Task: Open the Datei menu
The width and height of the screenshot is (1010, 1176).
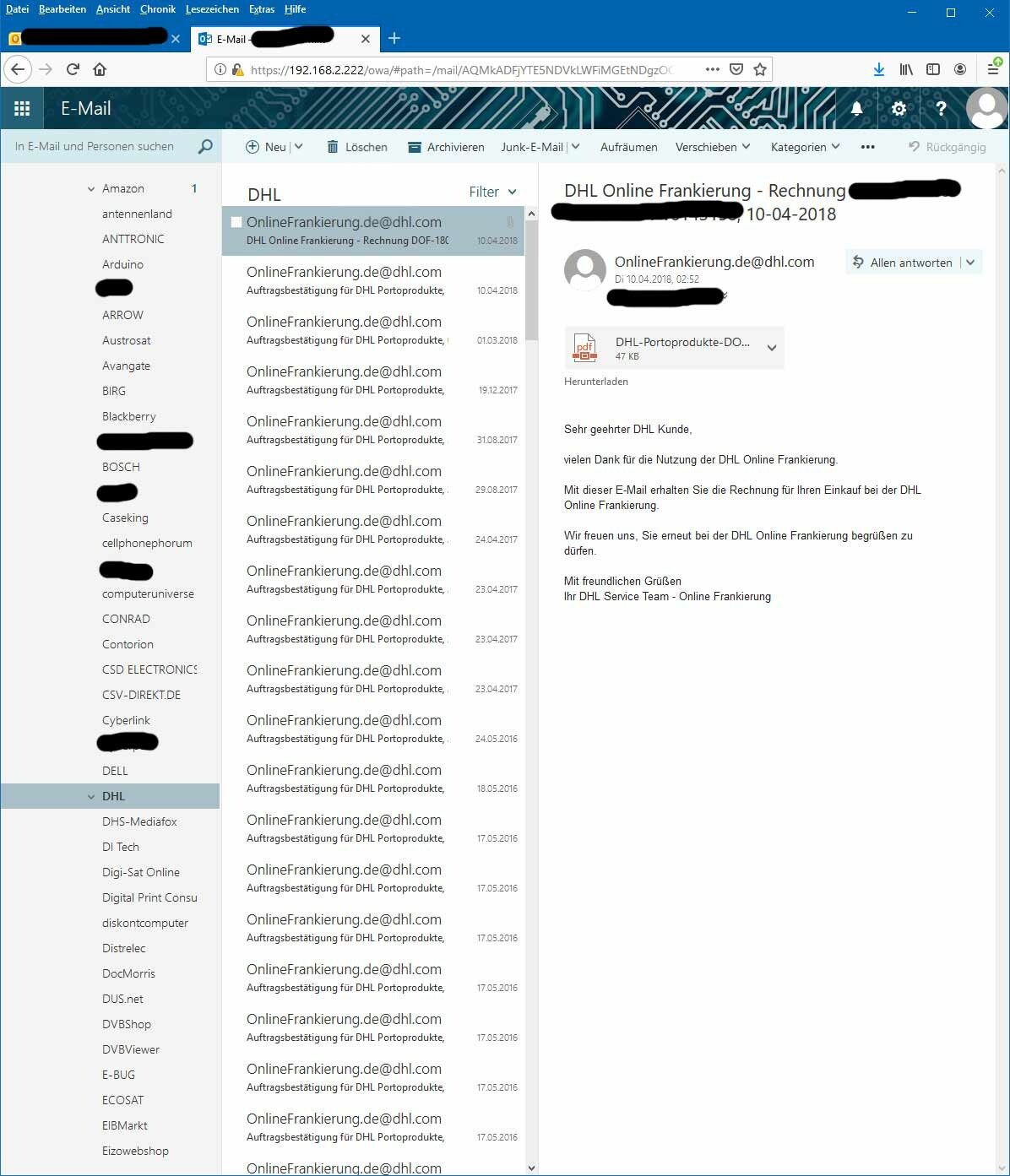Action: (17, 9)
